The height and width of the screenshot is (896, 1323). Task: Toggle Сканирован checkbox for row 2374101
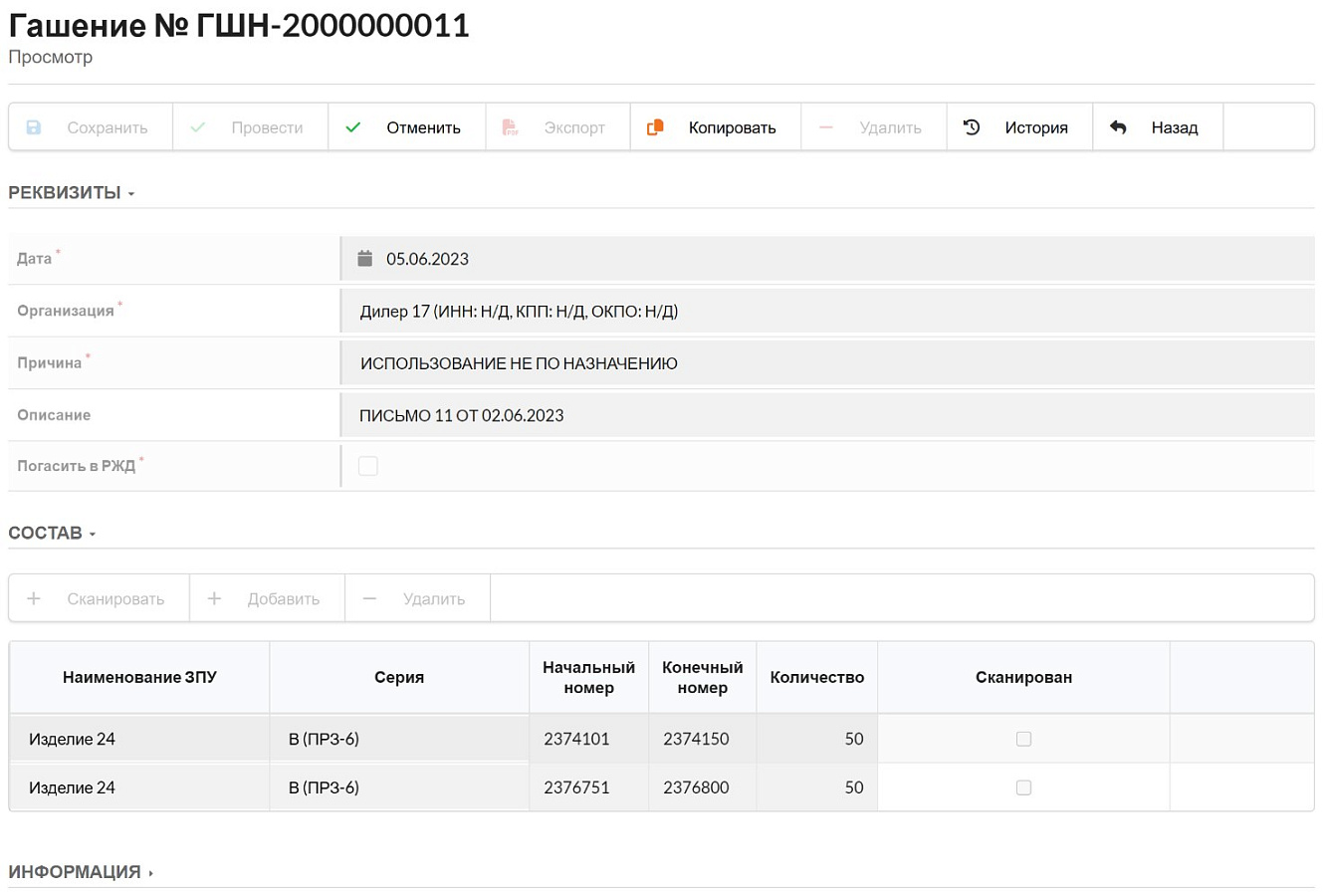click(x=1023, y=739)
